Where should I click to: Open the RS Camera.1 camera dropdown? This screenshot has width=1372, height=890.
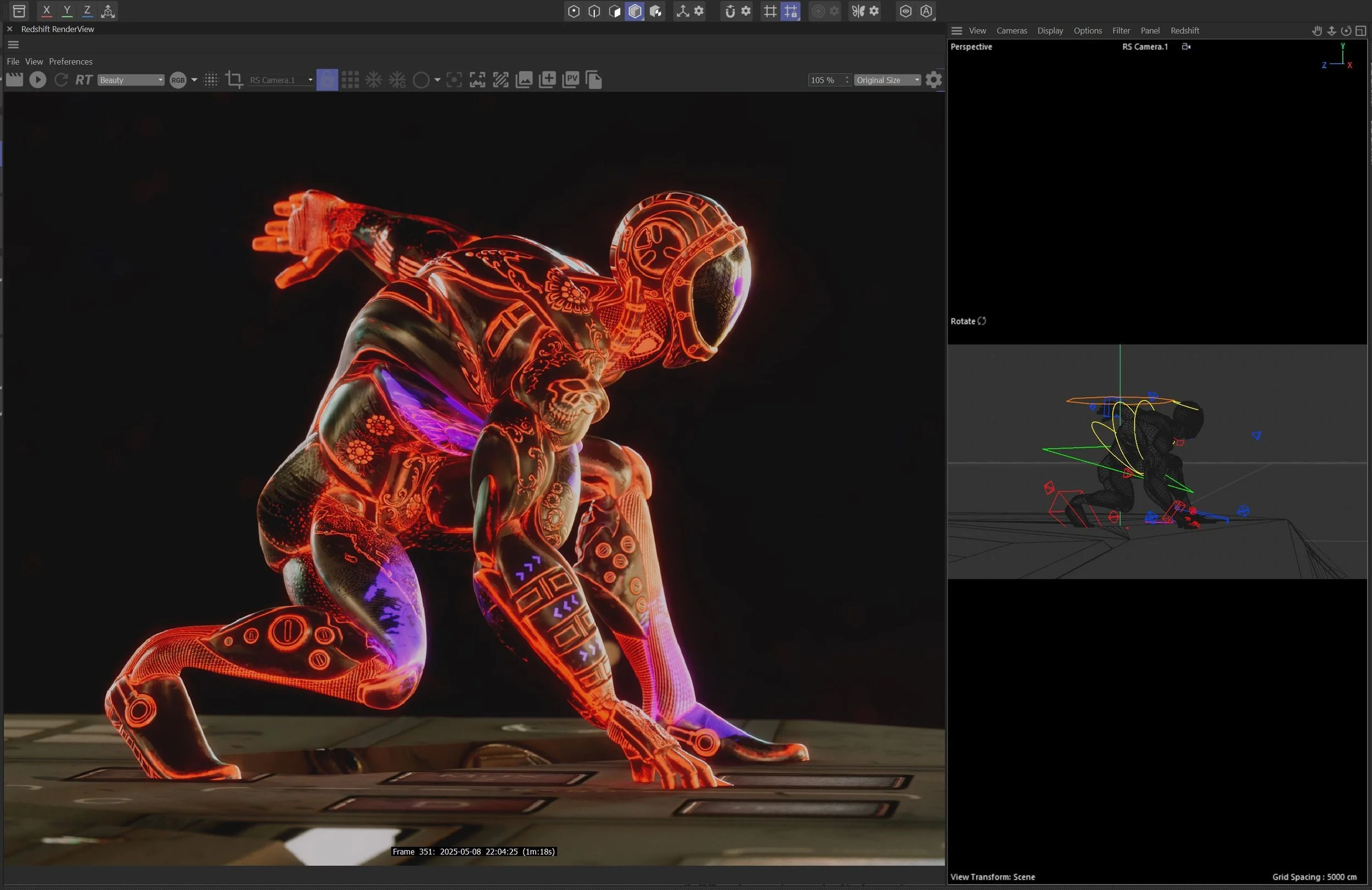(281, 80)
